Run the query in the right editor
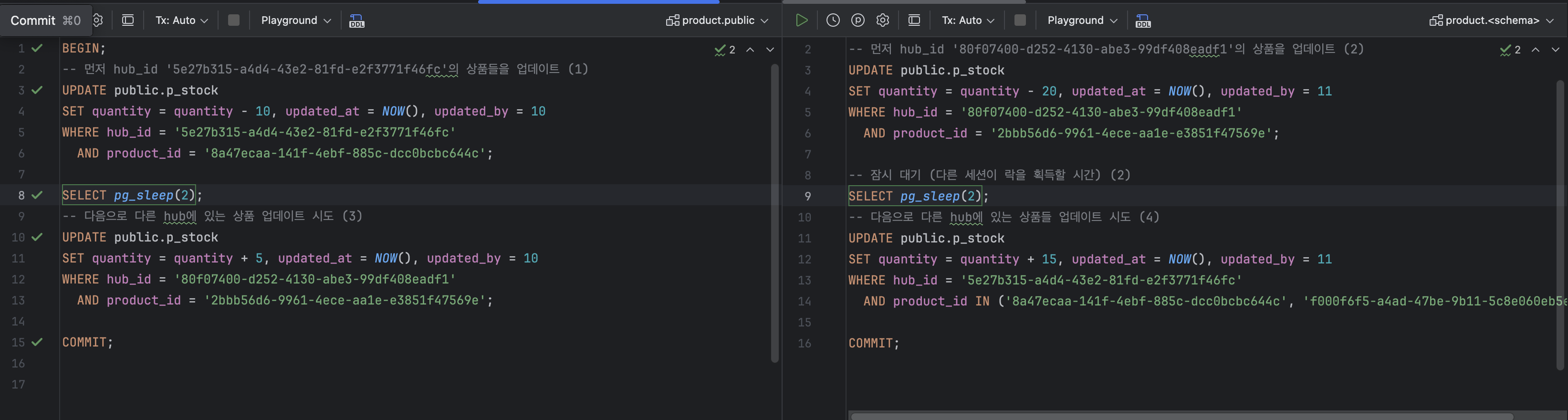 point(802,21)
